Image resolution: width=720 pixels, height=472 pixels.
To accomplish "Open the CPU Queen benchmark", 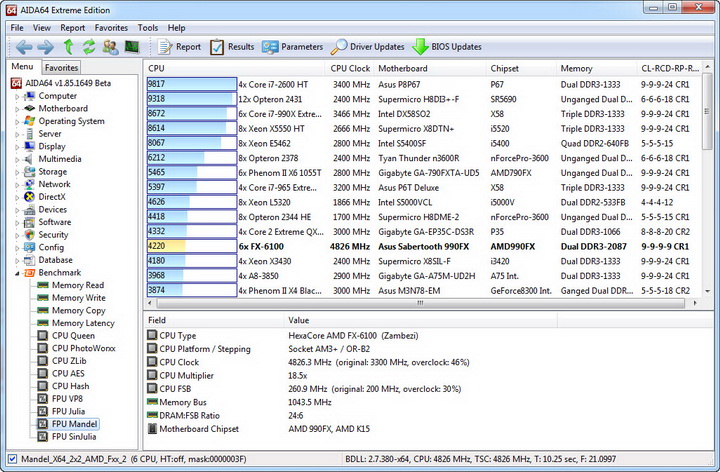I will [x=73, y=336].
